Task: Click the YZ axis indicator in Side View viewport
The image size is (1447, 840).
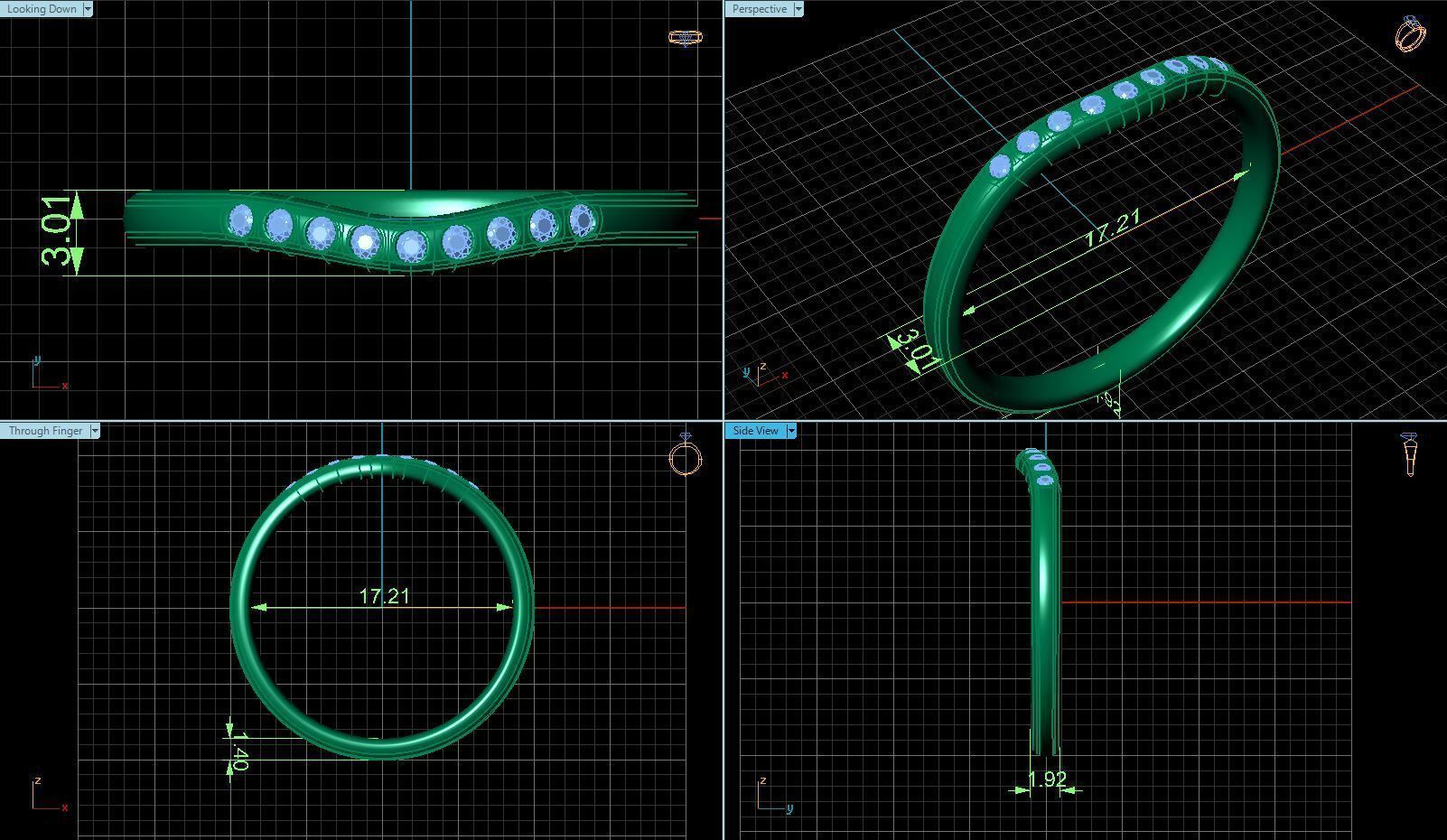Action: coord(775,795)
